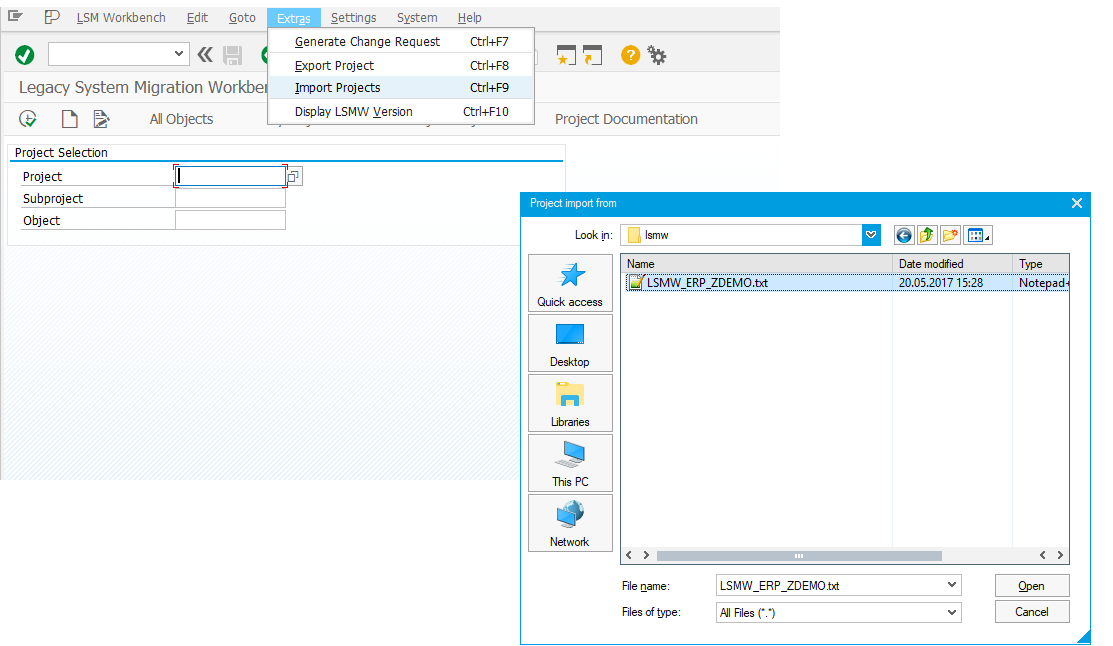Screen dimensions: 1113x646
Task: Expand the command field dropdown arrow
Action: click(178, 54)
